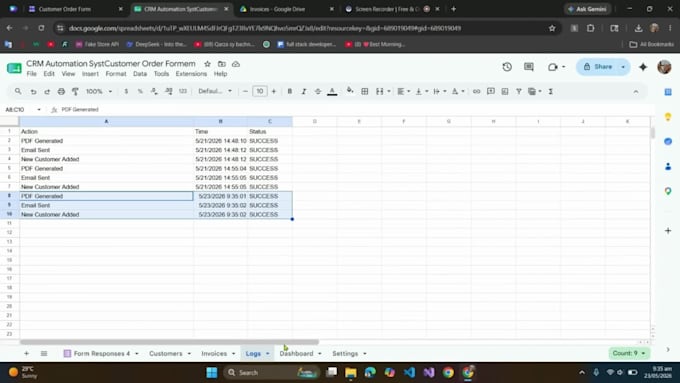
Task: Select the paint format tool
Action: (x=75, y=92)
